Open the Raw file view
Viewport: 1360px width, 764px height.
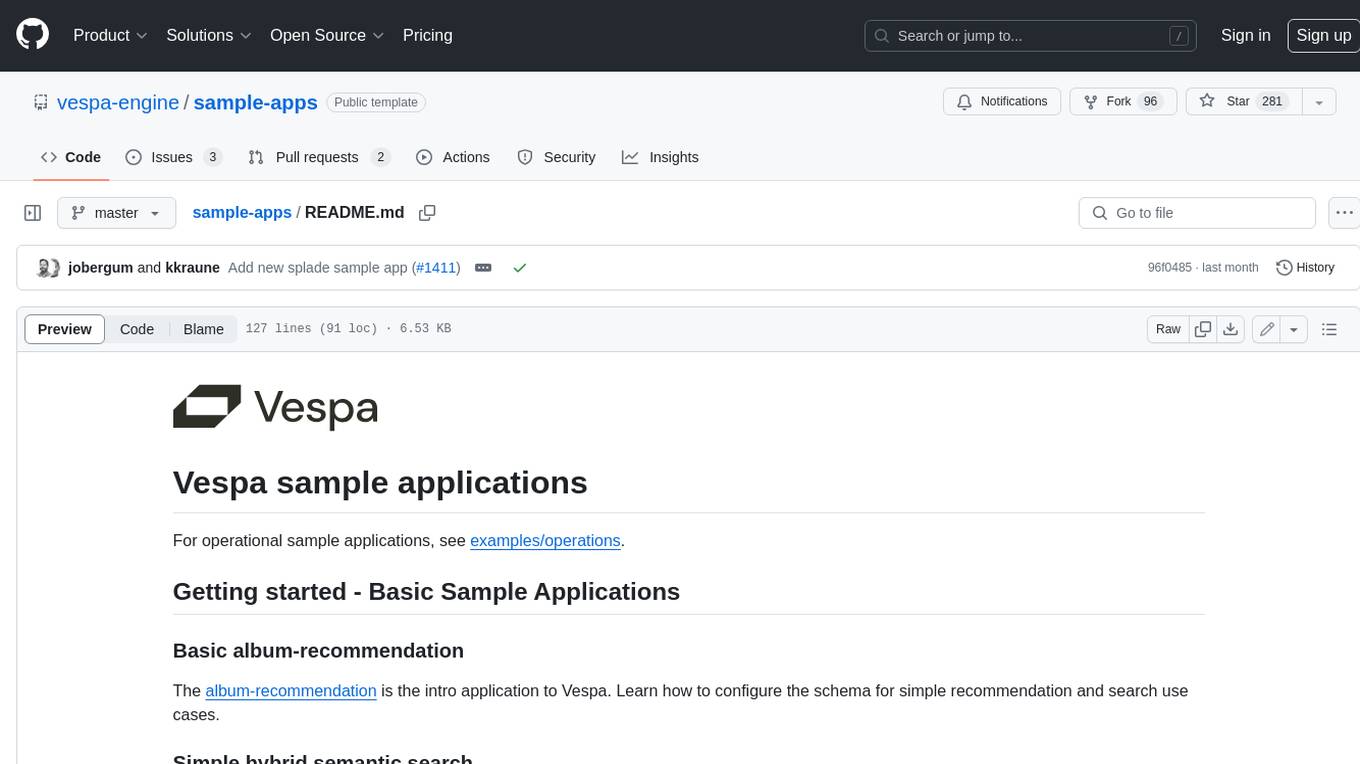pos(1168,329)
